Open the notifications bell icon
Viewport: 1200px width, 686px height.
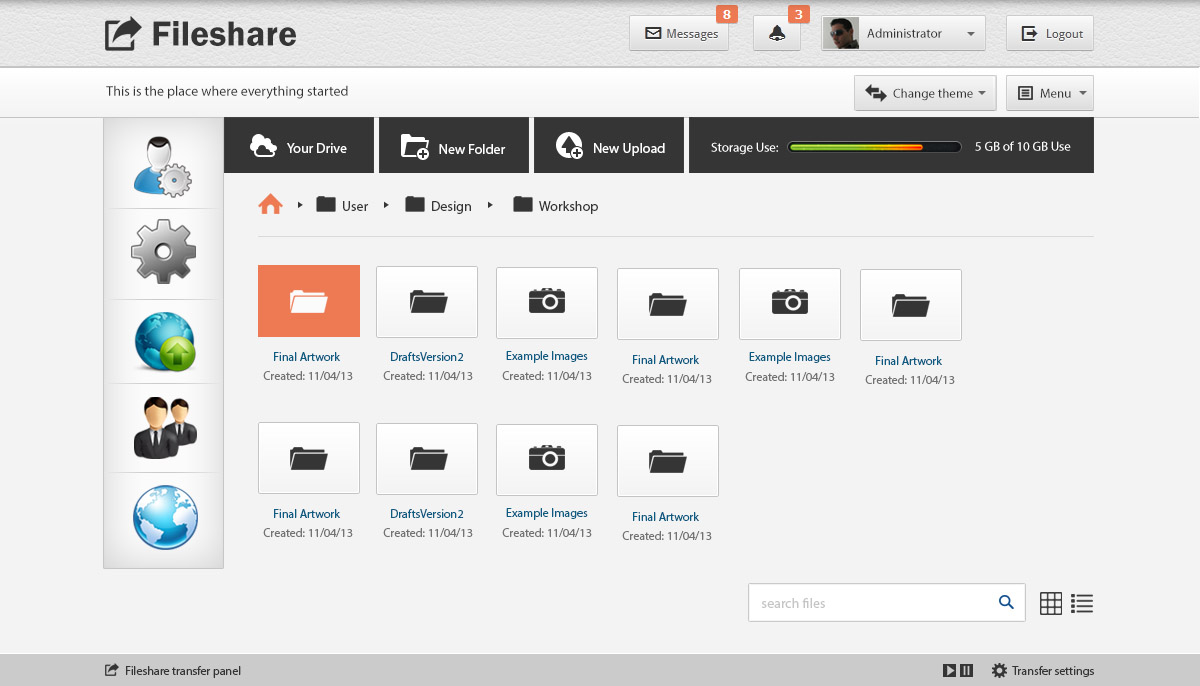pyautogui.click(x=776, y=34)
